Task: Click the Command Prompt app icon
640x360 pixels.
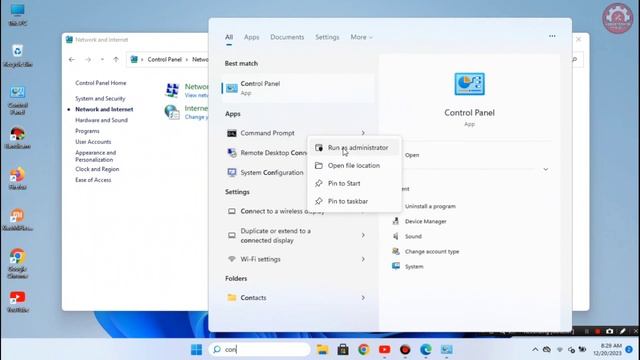Action: point(231,133)
